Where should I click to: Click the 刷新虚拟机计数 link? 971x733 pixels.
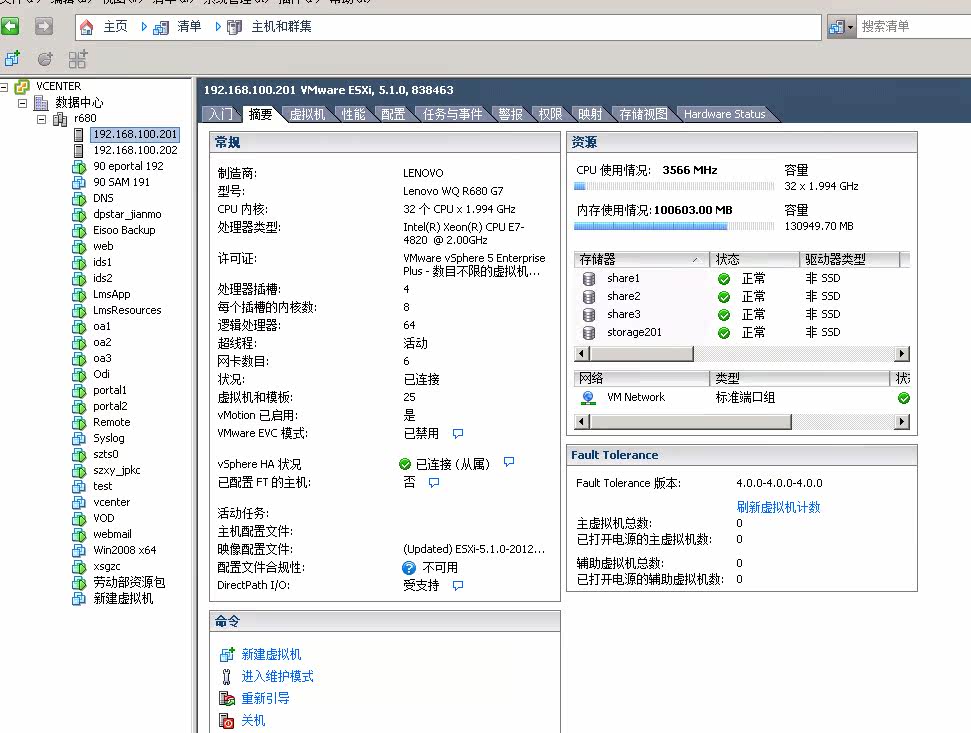coord(778,507)
